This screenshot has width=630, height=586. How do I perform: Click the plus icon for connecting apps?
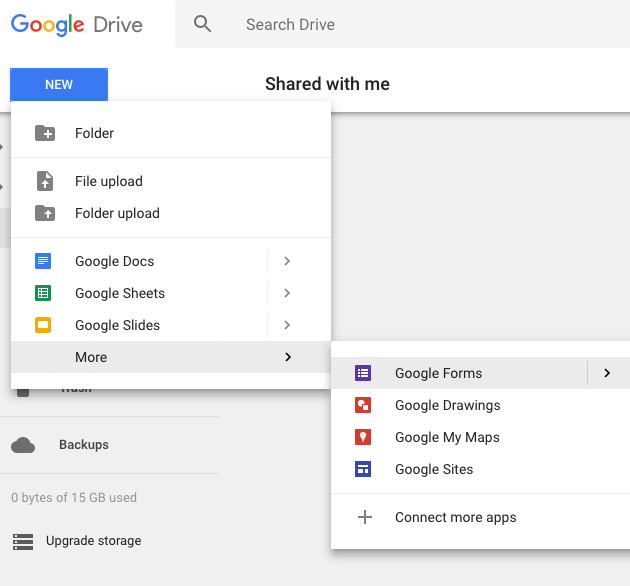[x=365, y=517]
